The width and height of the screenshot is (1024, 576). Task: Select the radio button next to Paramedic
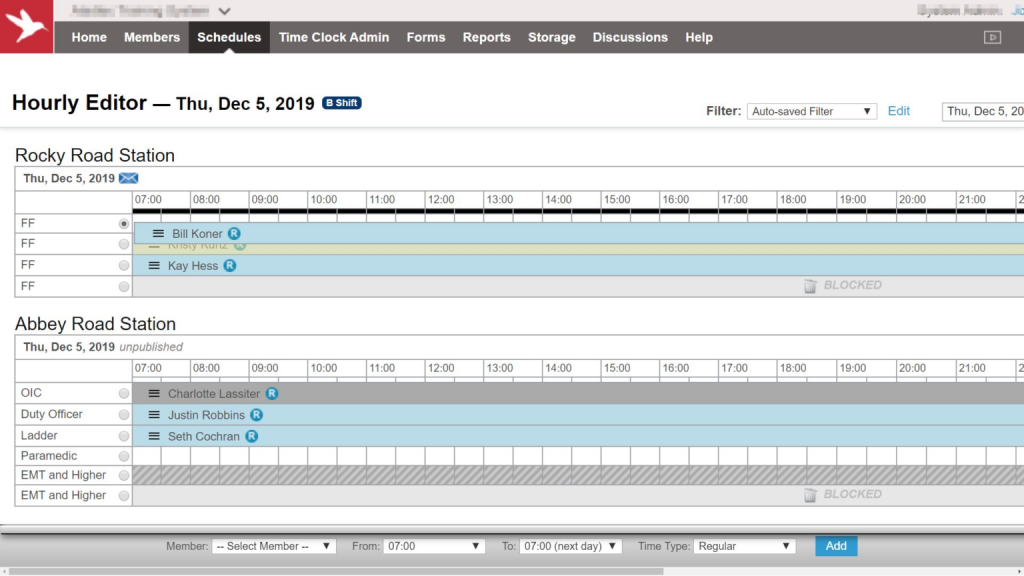pos(123,455)
